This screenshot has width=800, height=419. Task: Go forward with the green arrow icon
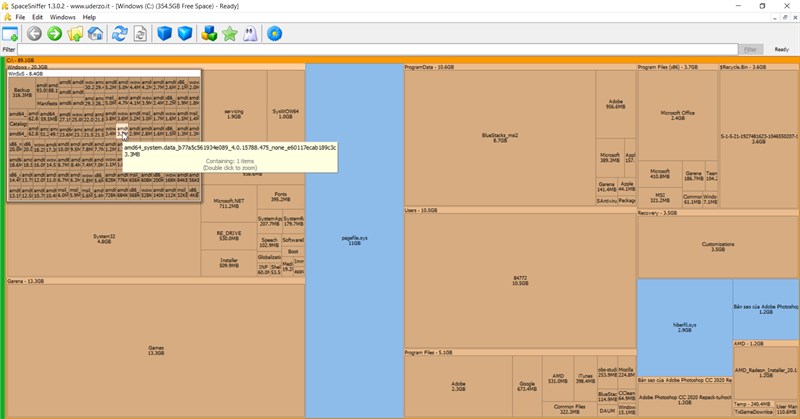click(x=55, y=34)
